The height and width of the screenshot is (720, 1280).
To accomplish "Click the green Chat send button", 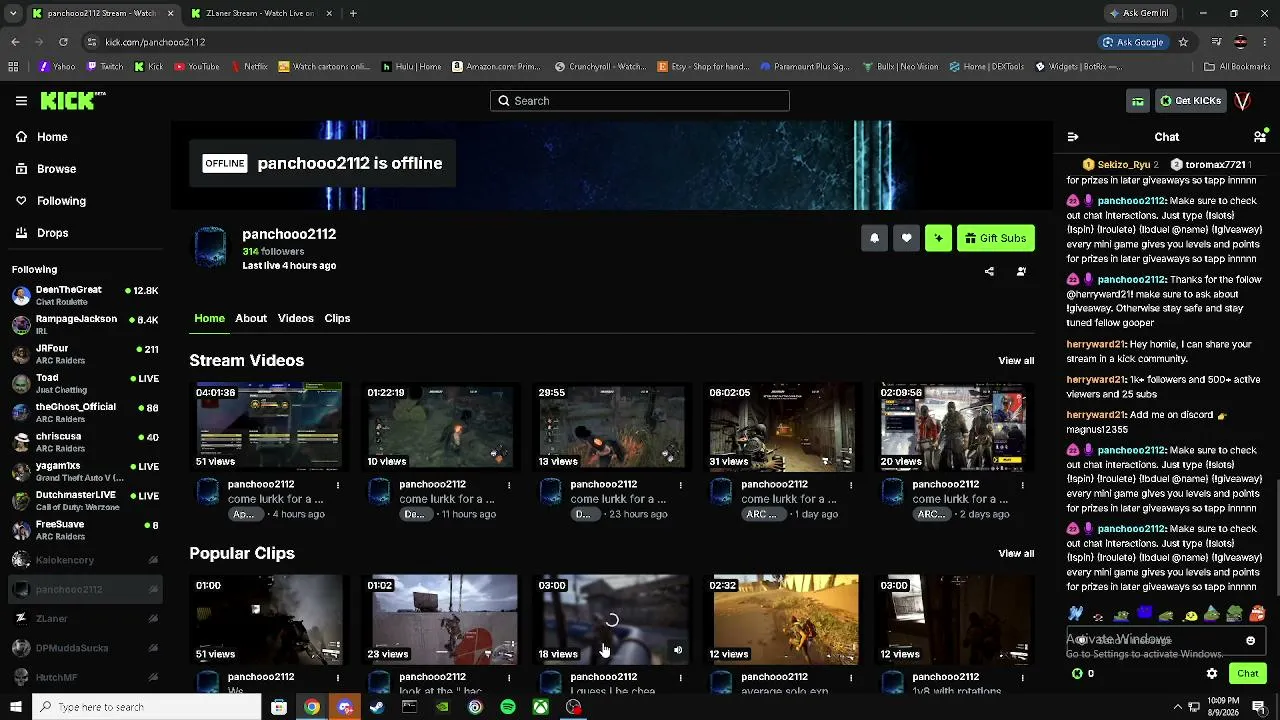I will pyautogui.click(x=1247, y=674).
